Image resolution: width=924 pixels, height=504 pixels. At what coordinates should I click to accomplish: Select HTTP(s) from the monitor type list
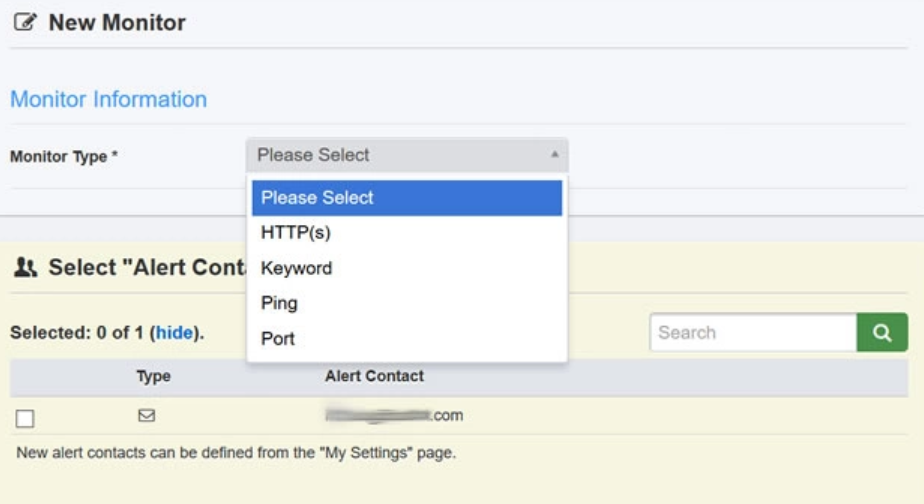(x=296, y=233)
